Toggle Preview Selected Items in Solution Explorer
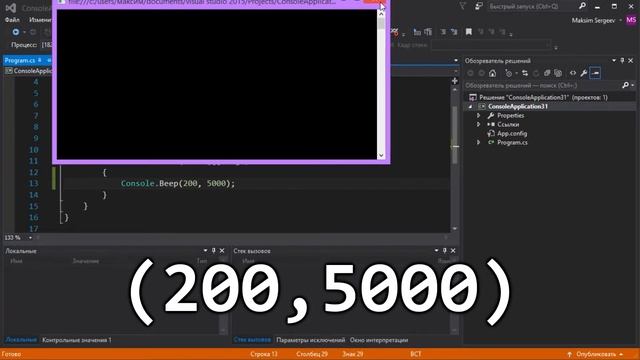 [x=595, y=73]
